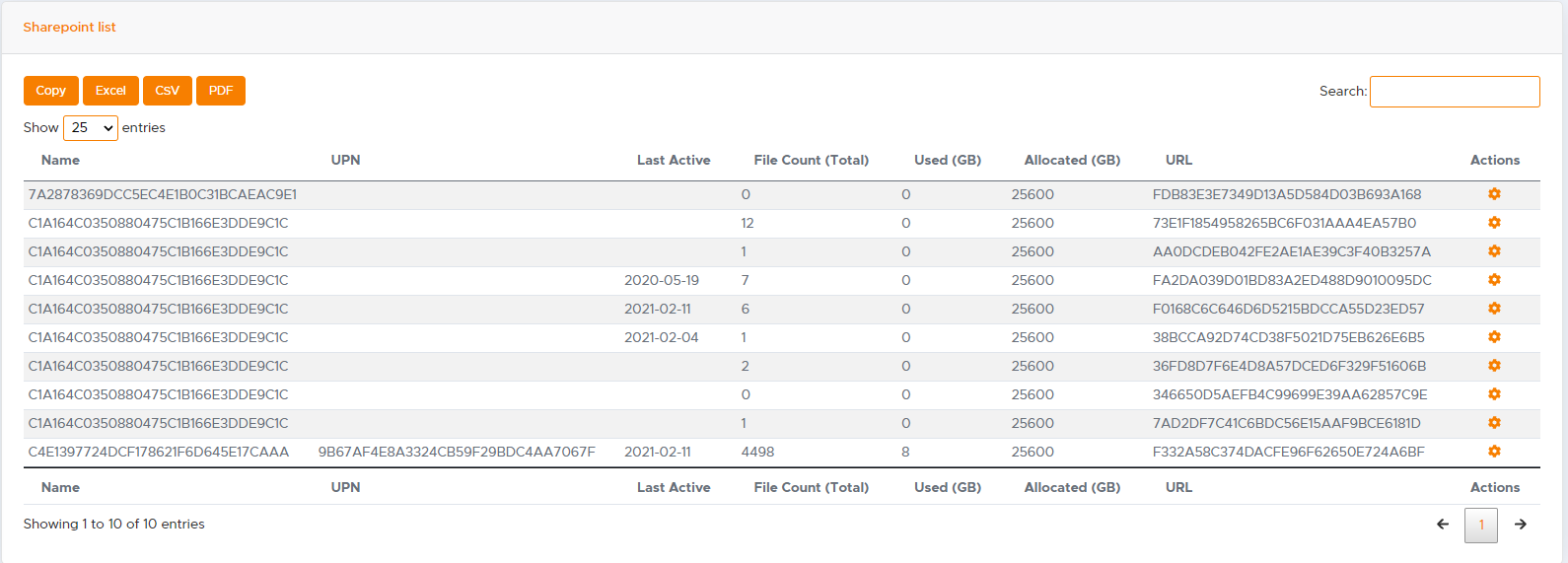This screenshot has width=1568, height=563.
Task: Select pagination page 1
Action: [1481, 525]
